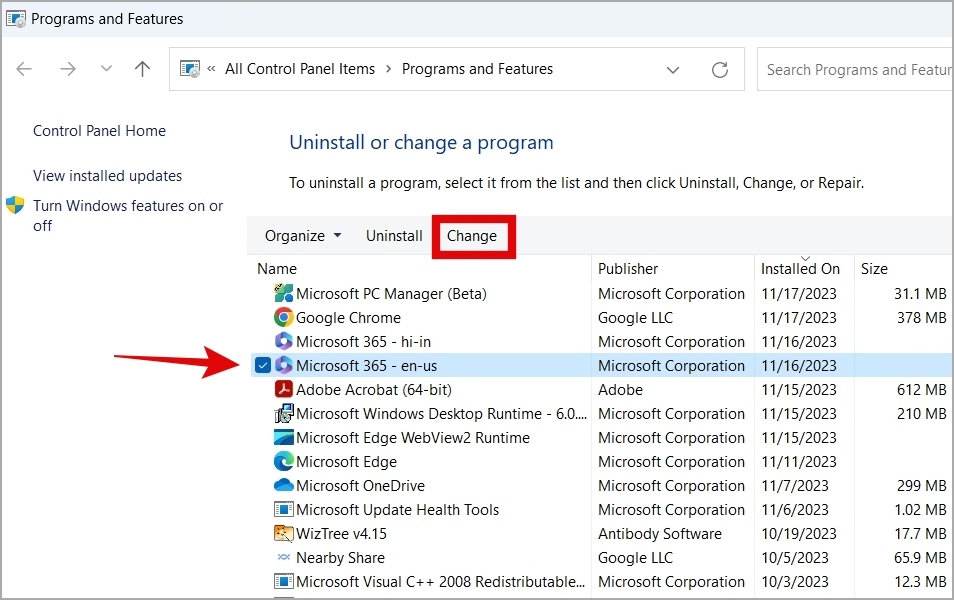
Task: Click the shield icon beside Windows features
Action: pyautogui.click(x=15, y=205)
